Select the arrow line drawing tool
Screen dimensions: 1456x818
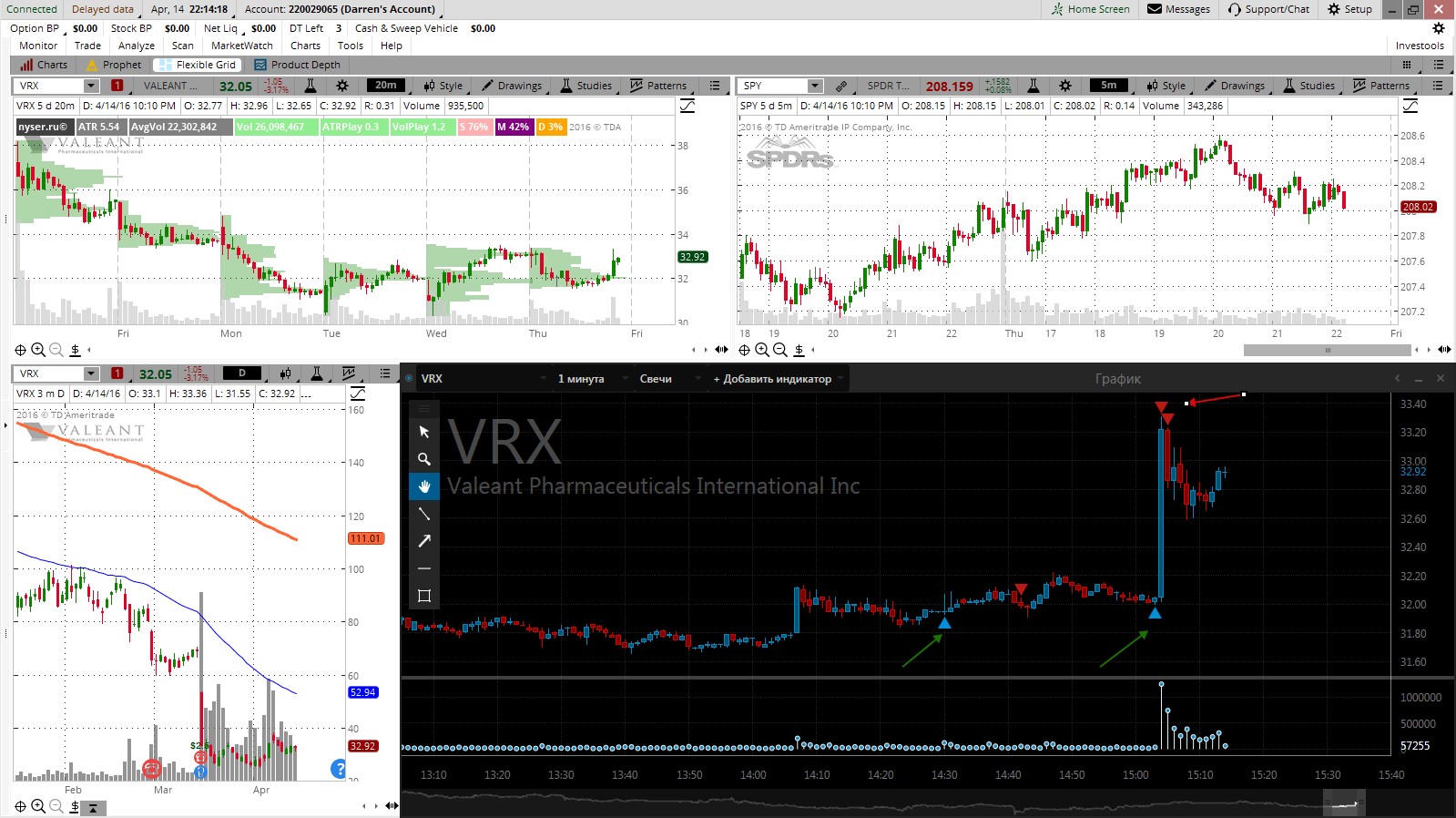pyautogui.click(x=423, y=541)
